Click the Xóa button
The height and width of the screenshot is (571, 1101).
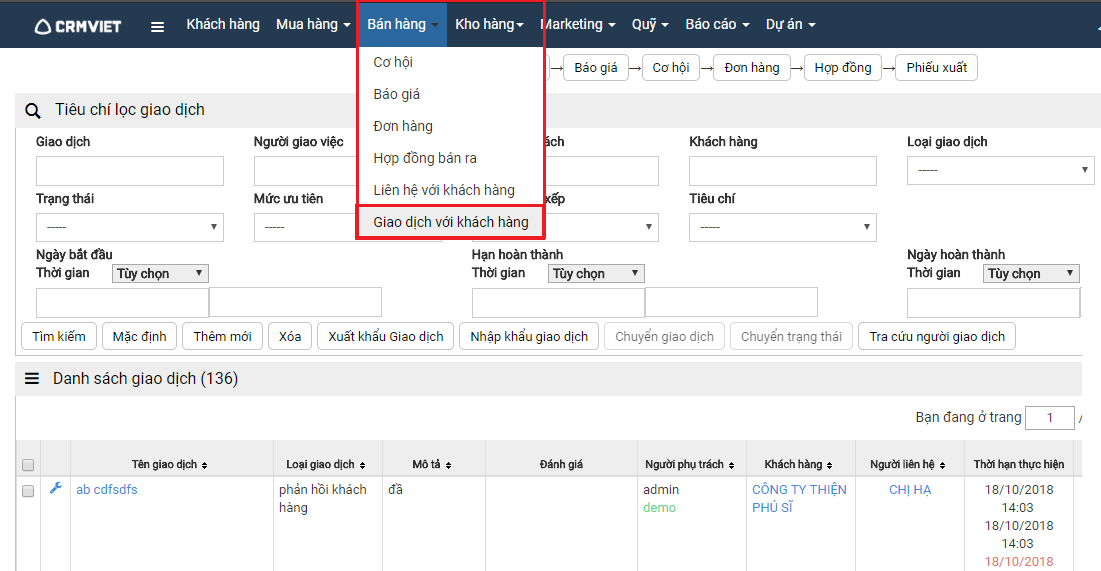click(290, 336)
